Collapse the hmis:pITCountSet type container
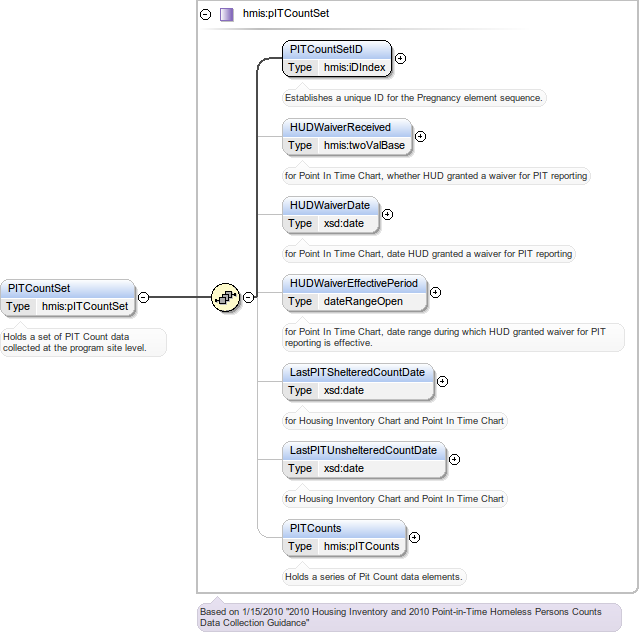 click(x=206, y=14)
